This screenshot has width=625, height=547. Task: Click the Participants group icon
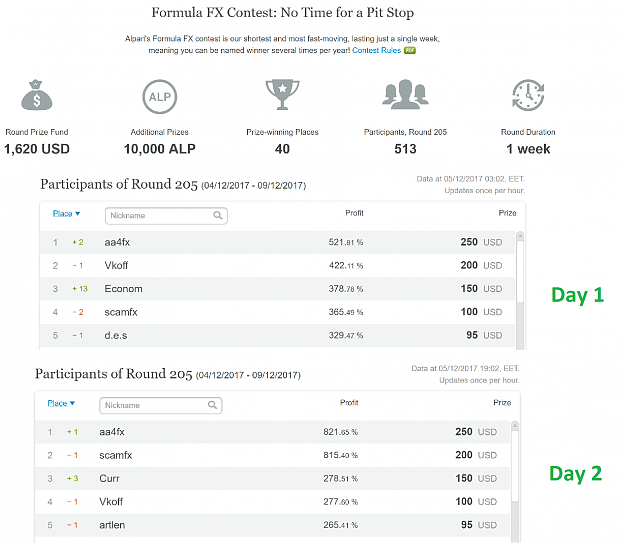tap(405, 94)
